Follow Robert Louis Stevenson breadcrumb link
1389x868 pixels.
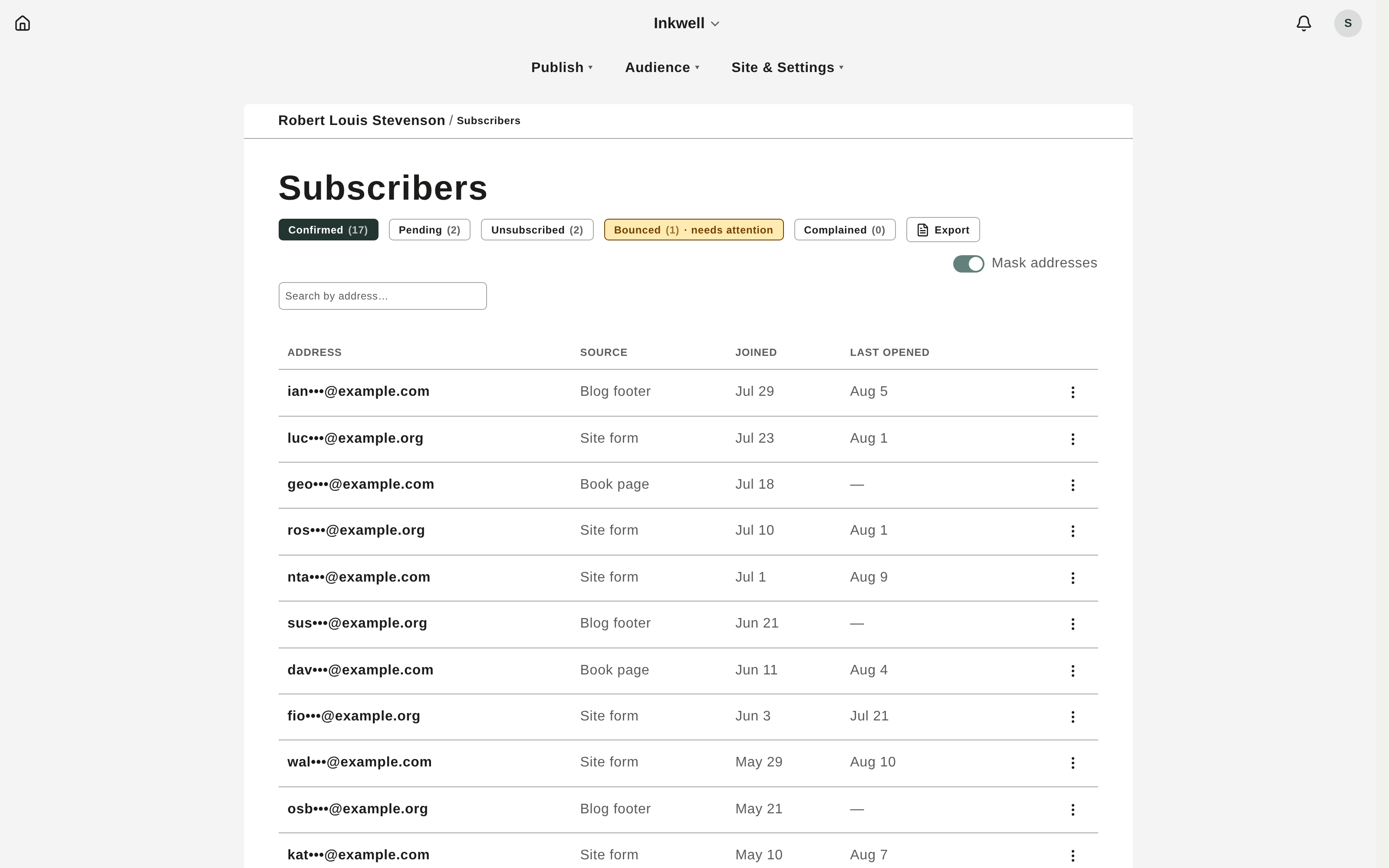(x=362, y=121)
